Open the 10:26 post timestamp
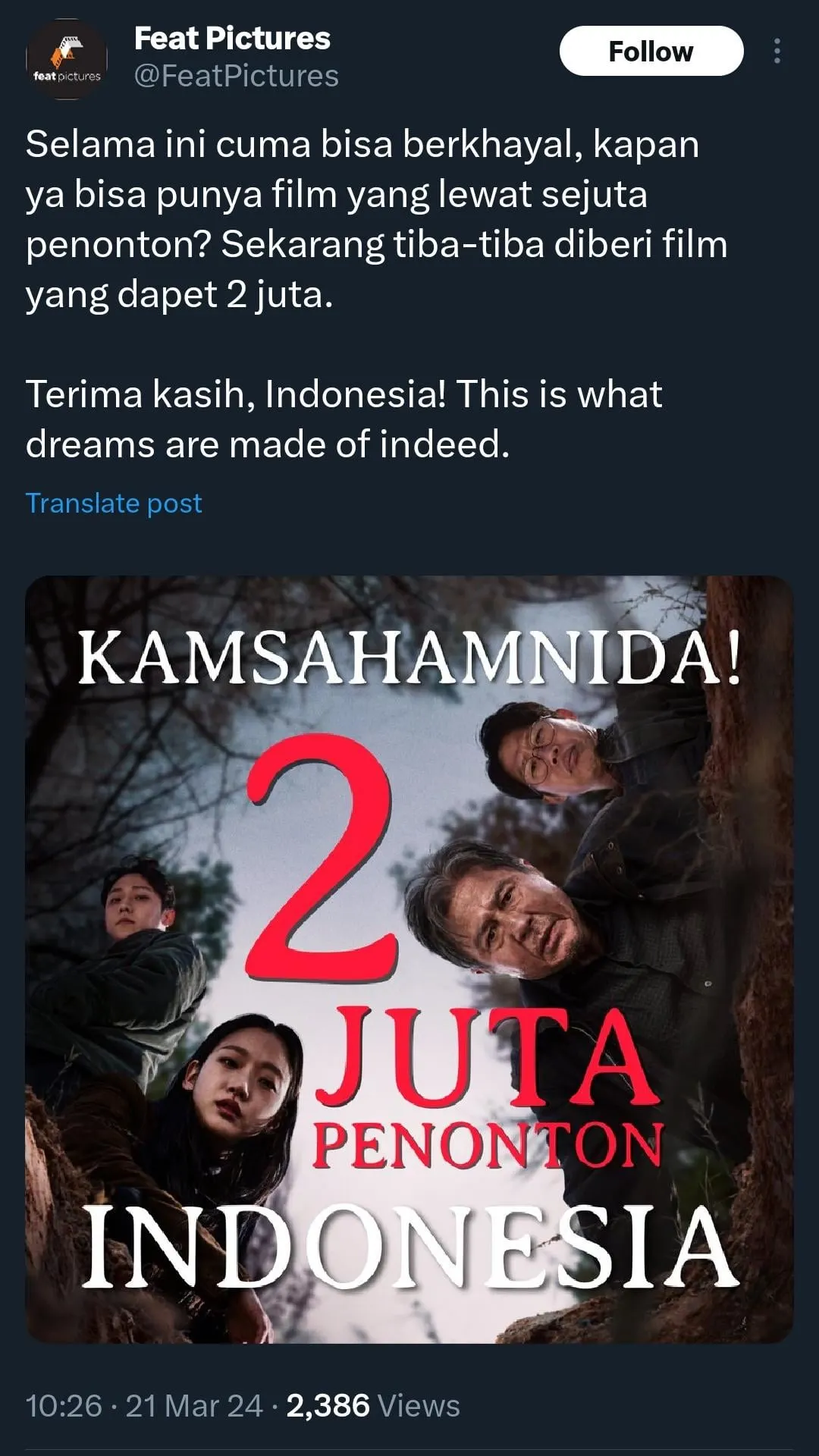The width and height of the screenshot is (819, 1456). click(64, 1405)
